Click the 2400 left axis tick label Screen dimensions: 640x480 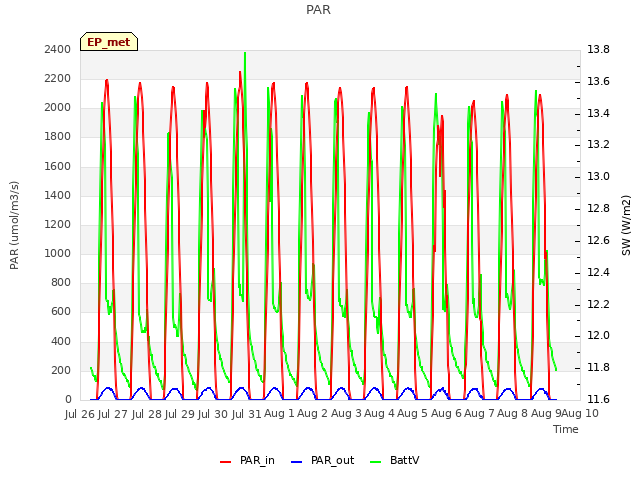tap(58, 49)
